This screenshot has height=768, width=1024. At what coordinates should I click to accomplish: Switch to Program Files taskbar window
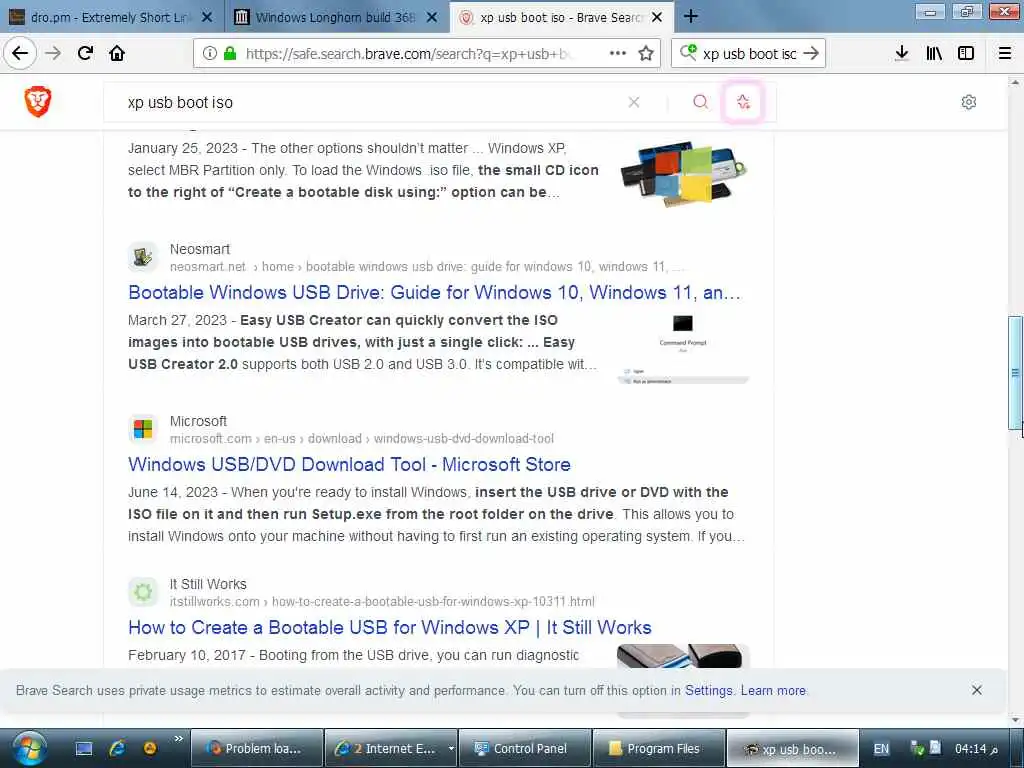pos(658,748)
